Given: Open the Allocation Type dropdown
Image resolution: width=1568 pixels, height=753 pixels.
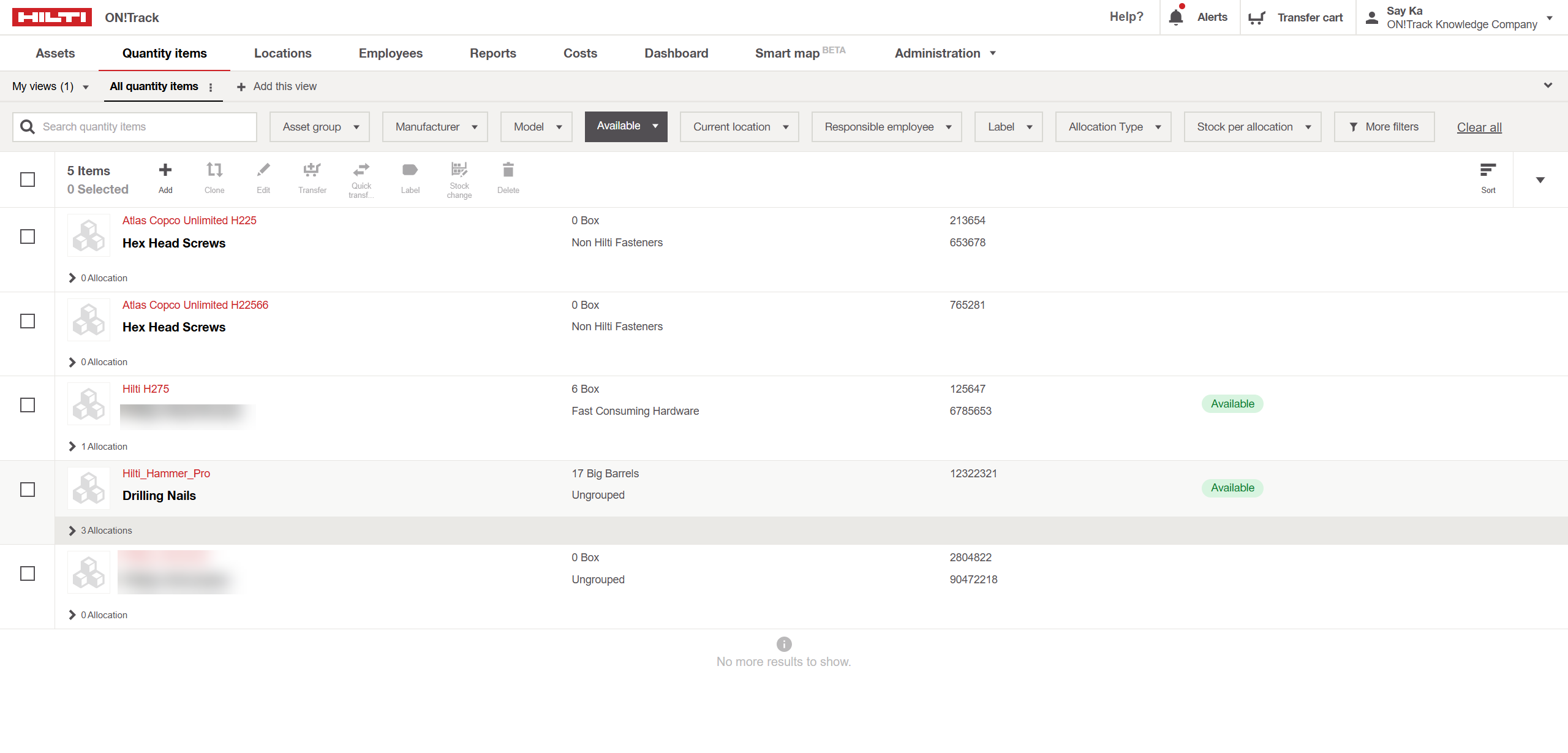Looking at the screenshot, I should [1113, 126].
